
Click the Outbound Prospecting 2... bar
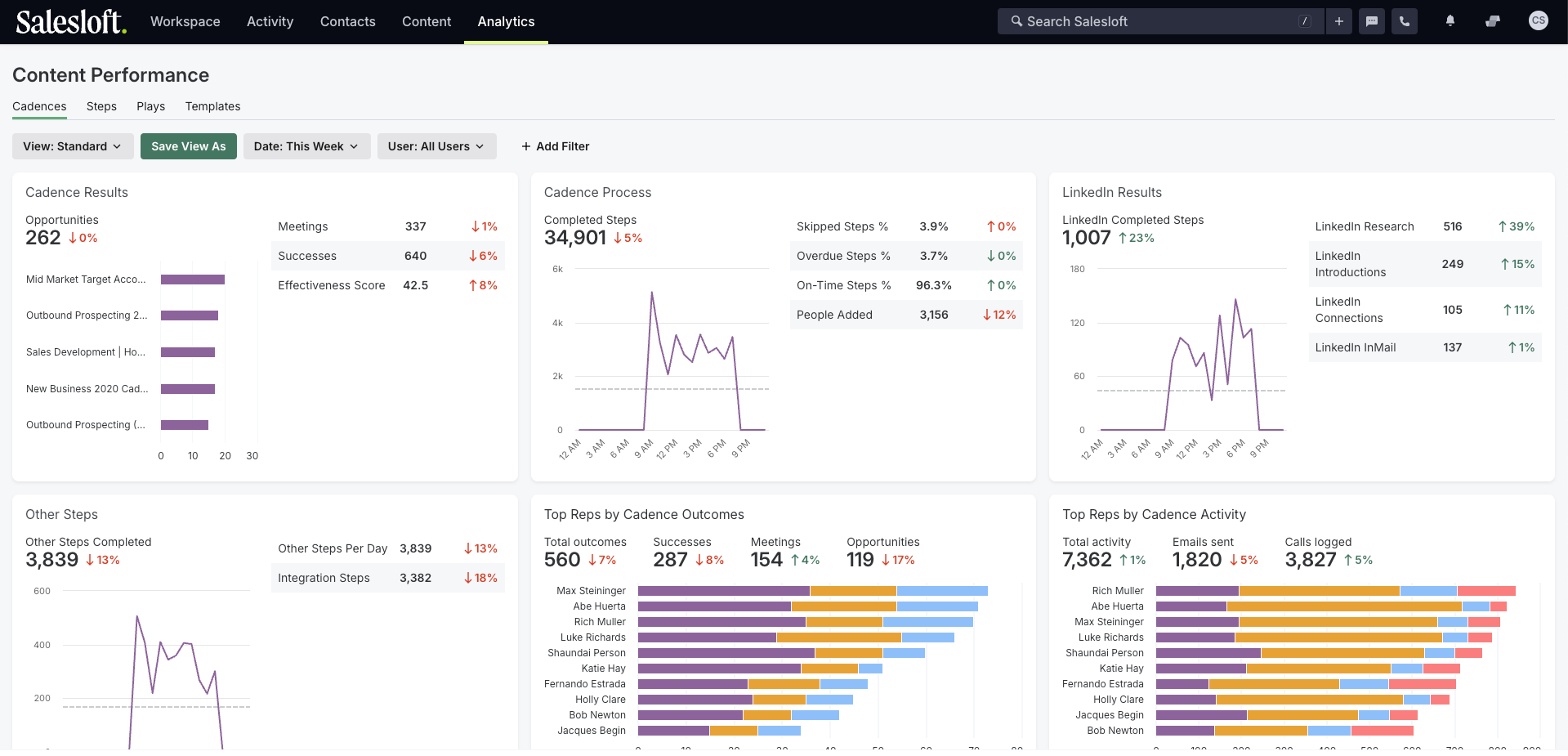pos(190,315)
